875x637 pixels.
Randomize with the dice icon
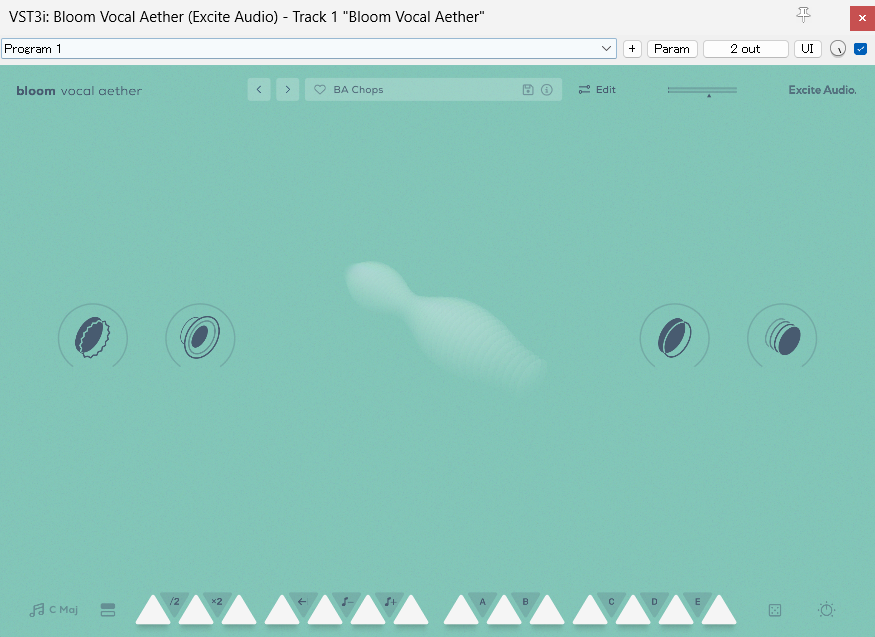tap(775, 610)
